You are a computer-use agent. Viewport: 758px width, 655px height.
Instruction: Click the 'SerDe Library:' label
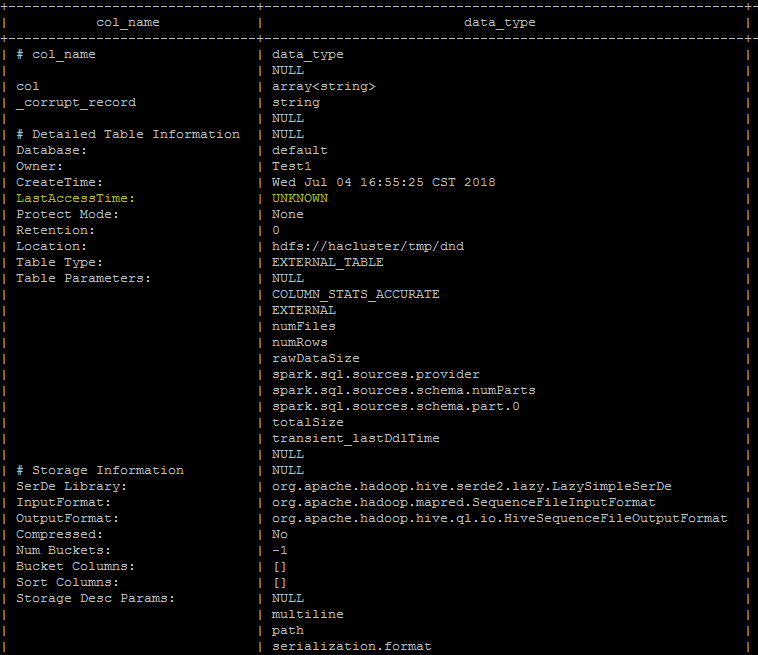[x=72, y=486]
